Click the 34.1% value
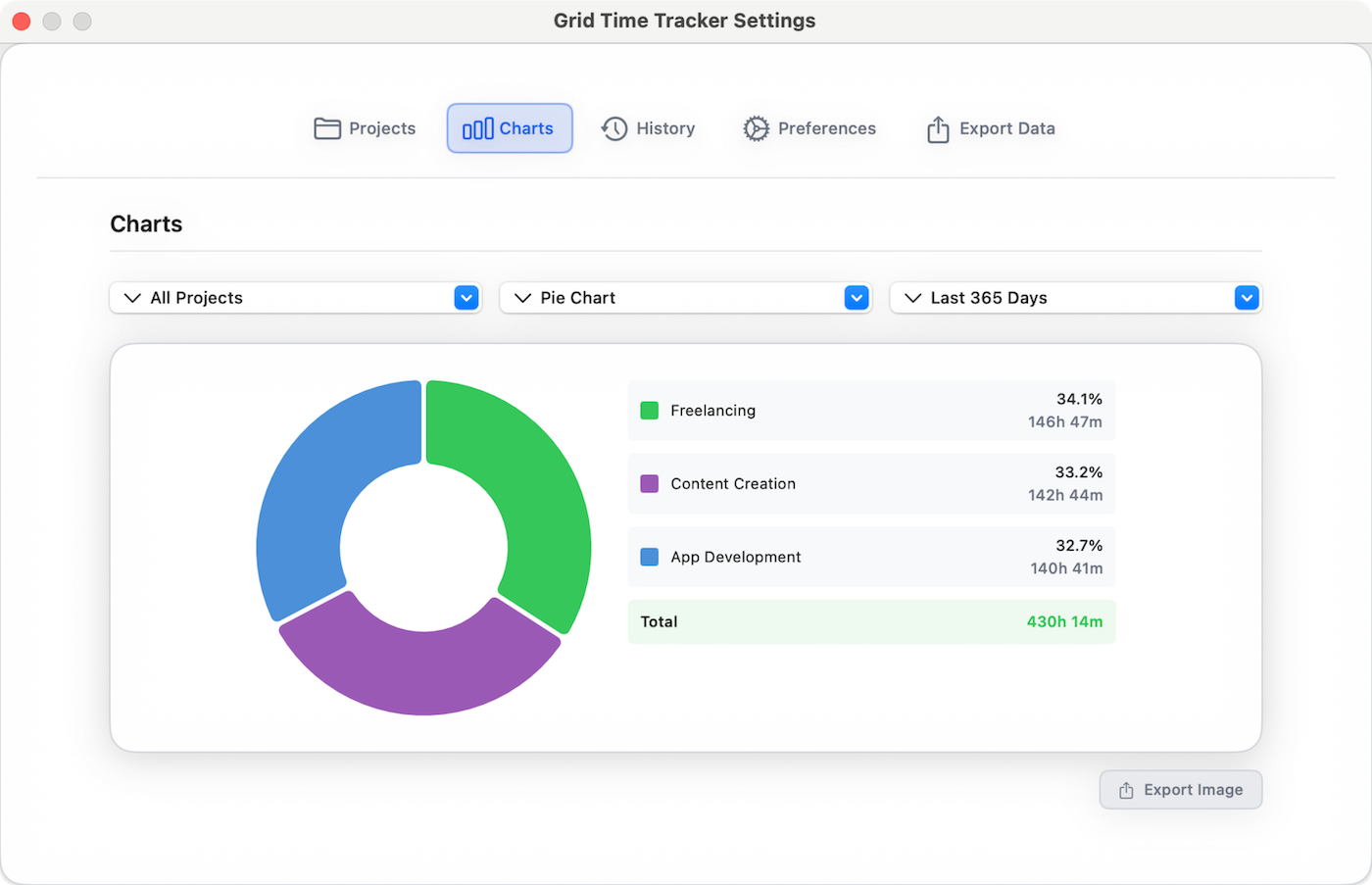This screenshot has height=885, width=1372. [1079, 399]
